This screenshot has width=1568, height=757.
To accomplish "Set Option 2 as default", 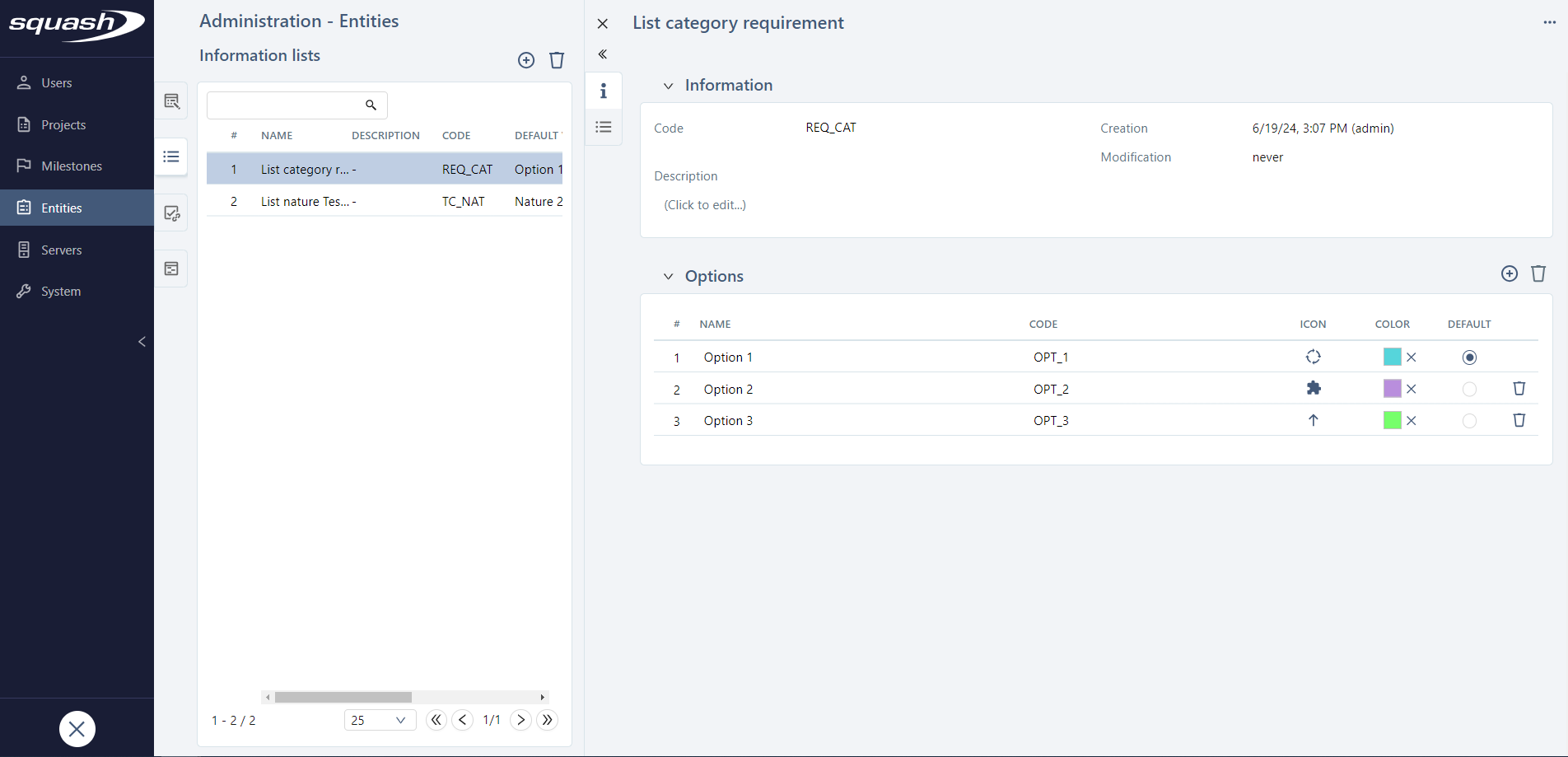I will (1469, 390).
